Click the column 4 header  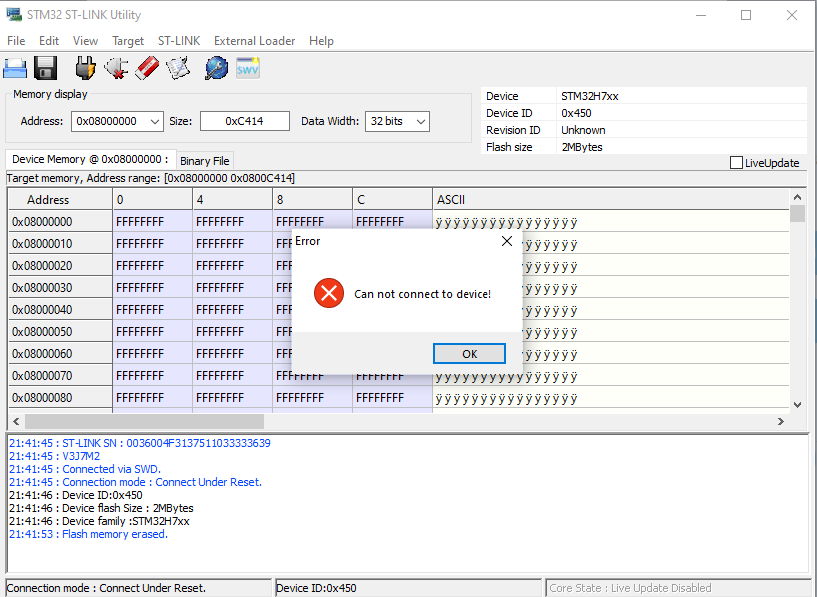click(232, 200)
